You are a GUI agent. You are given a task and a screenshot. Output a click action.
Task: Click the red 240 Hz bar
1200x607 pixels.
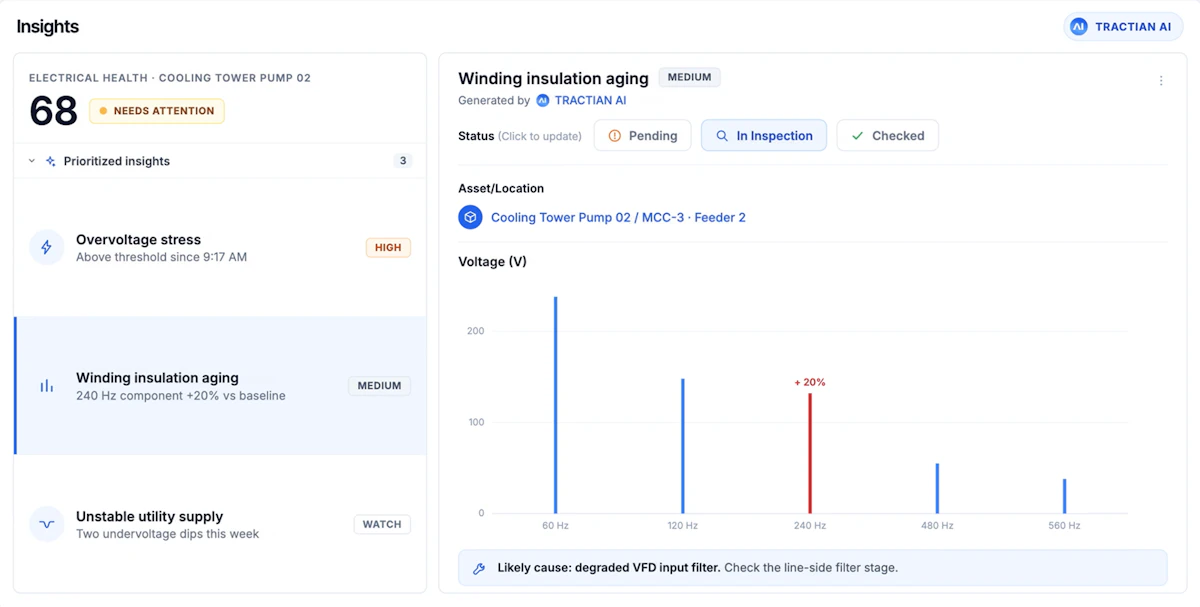810,453
